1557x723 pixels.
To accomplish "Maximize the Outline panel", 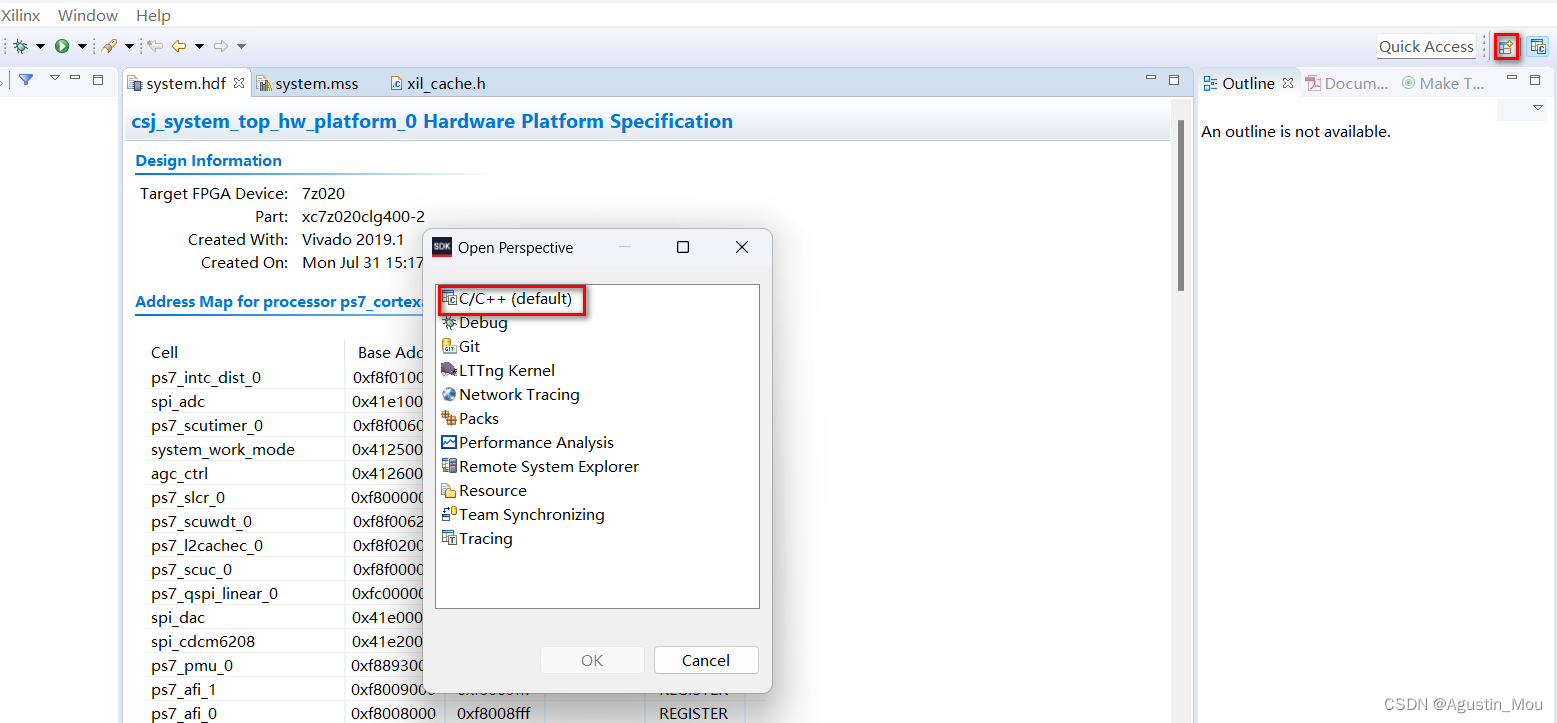I will [x=1535, y=79].
